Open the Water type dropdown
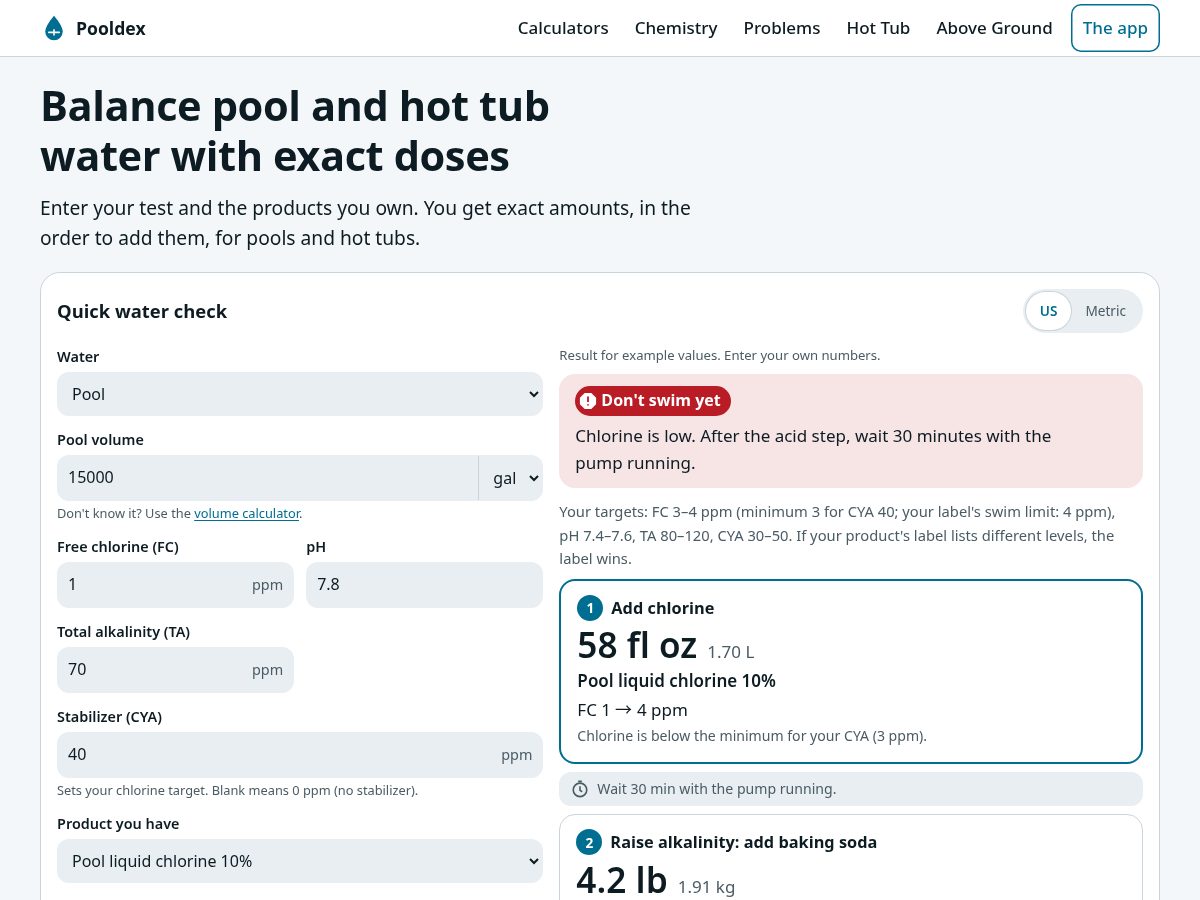The width and height of the screenshot is (1200, 900). pyautogui.click(x=300, y=394)
